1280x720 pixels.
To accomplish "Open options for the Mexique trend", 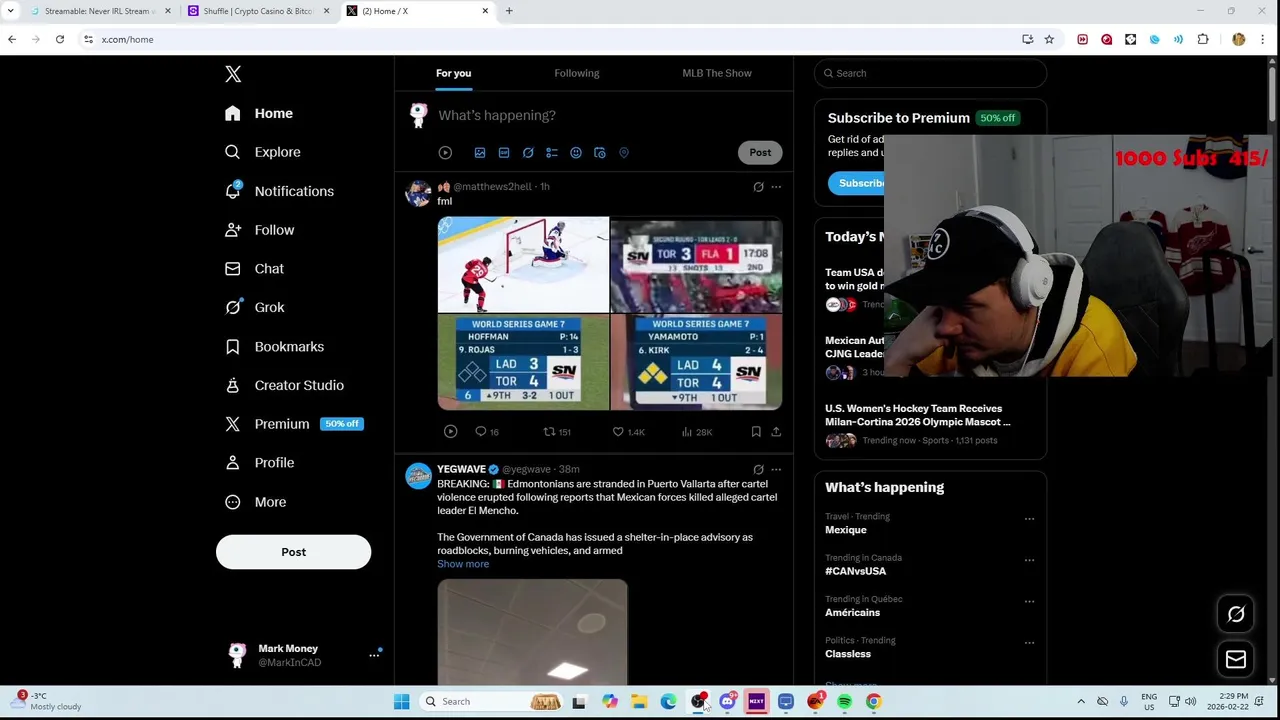I will pyautogui.click(x=1029, y=519).
